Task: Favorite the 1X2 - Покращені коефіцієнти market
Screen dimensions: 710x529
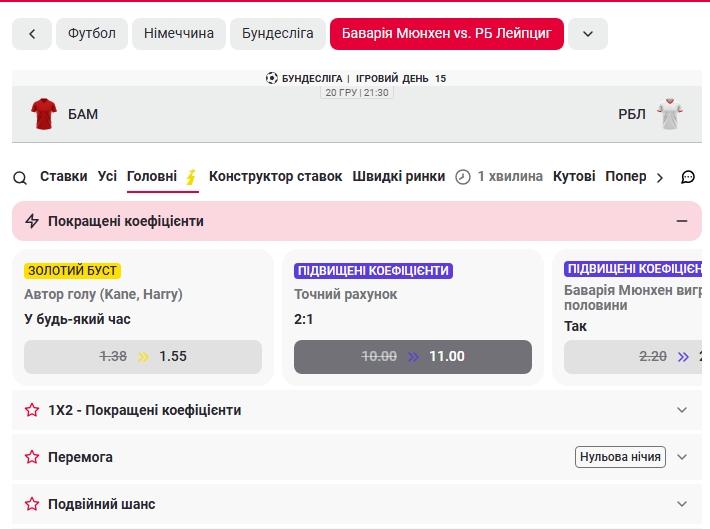Action: (32, 410)
